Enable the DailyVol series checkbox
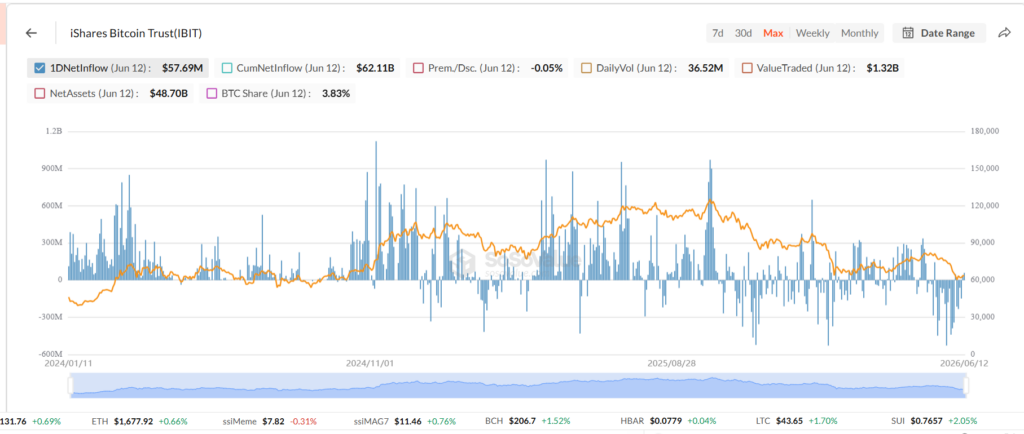This screenshot has width=1024, height=434. click(586, 67)
